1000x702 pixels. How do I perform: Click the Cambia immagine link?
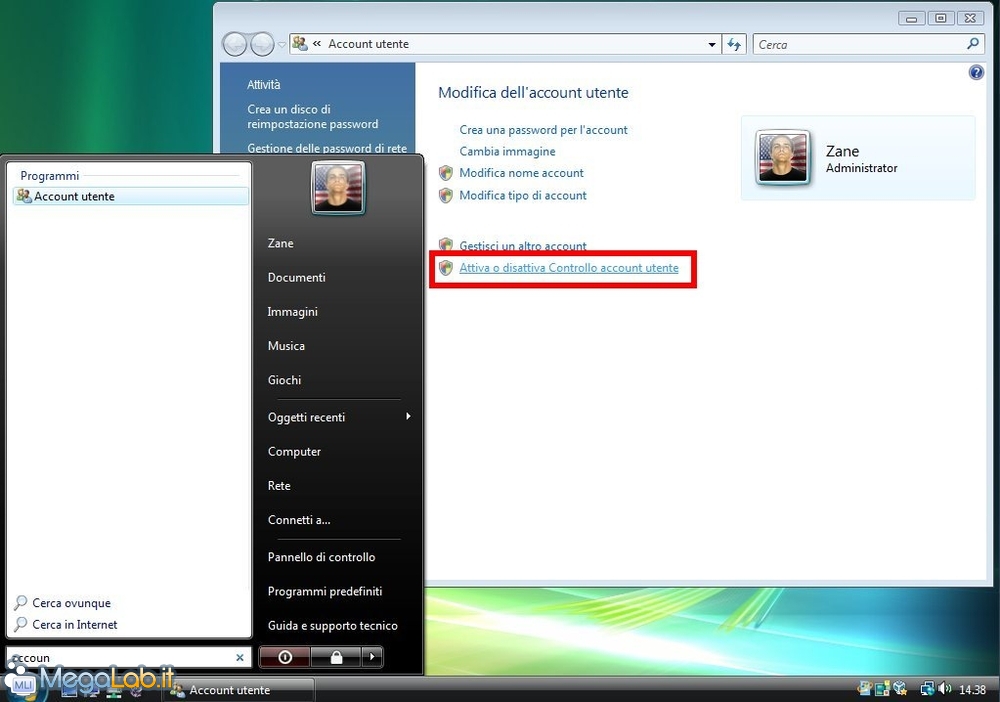[x=507, y=151]
